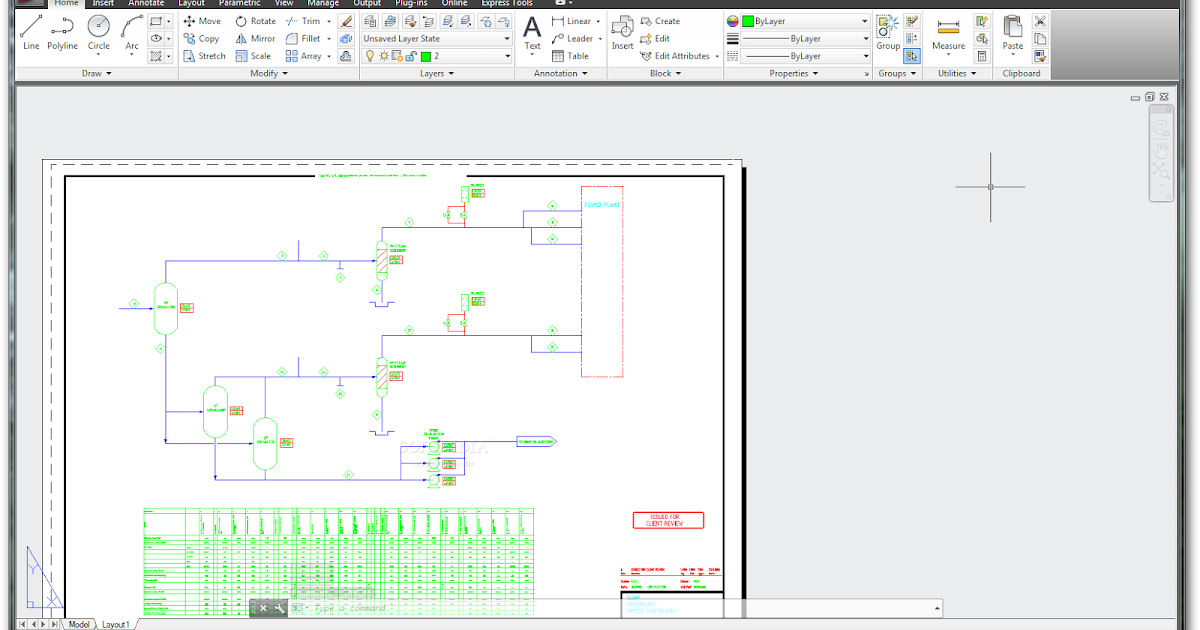Expand the Draw panel
The height and width of the screenshot is (630, 1200).
(x=97, y=73)
